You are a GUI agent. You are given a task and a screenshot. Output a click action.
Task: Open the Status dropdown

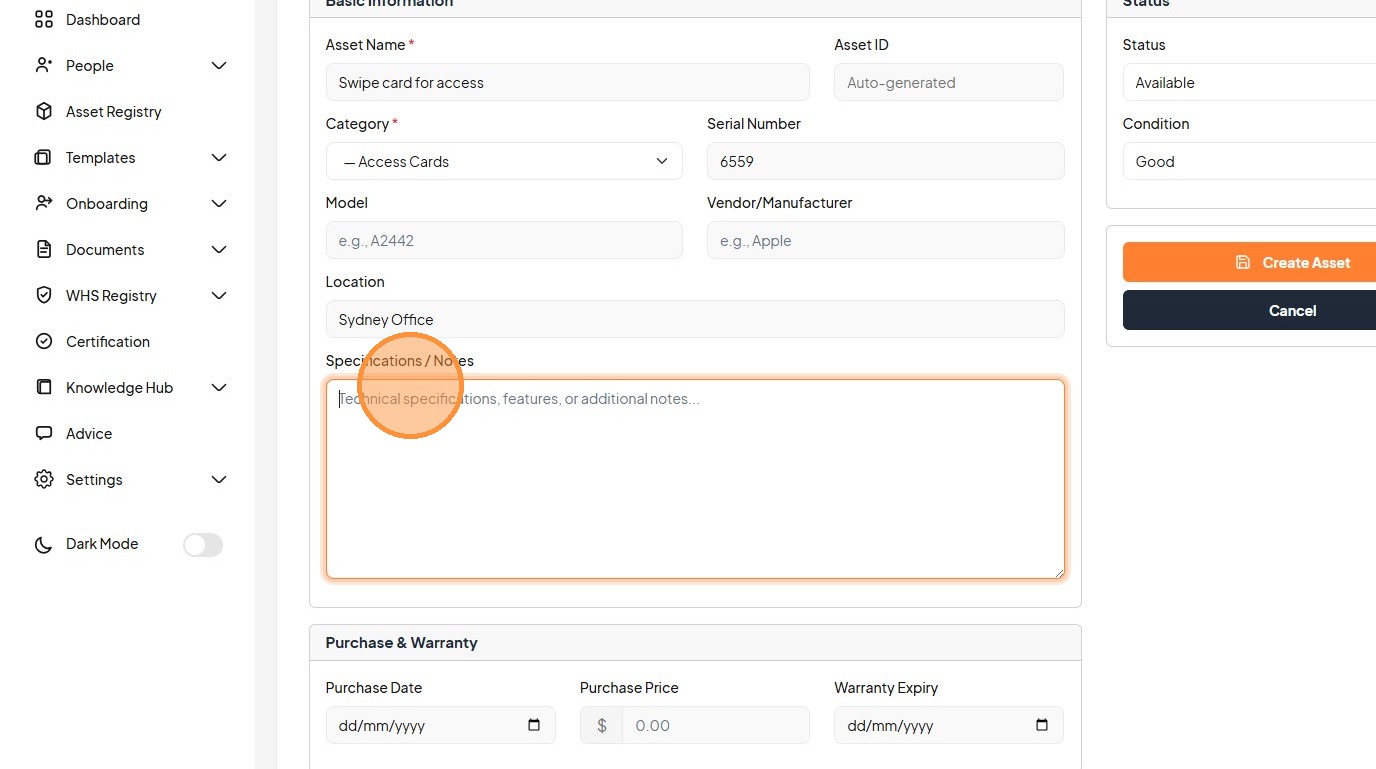[x=1250, y=83]
